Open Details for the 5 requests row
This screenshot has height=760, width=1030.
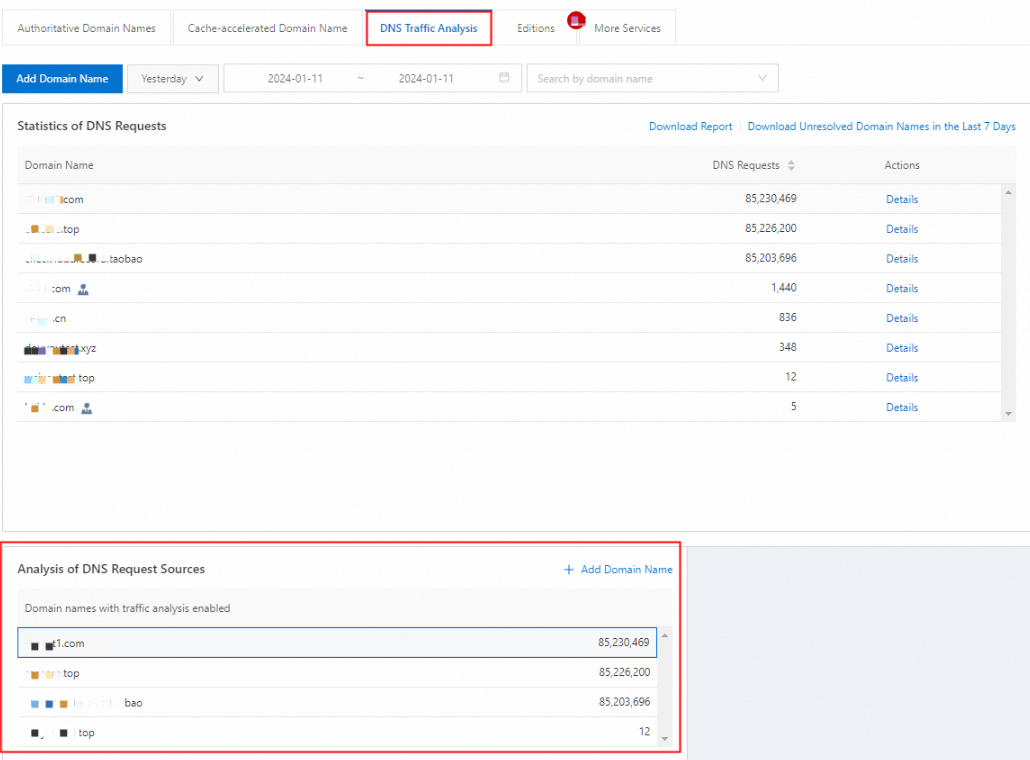pos(902,407)
